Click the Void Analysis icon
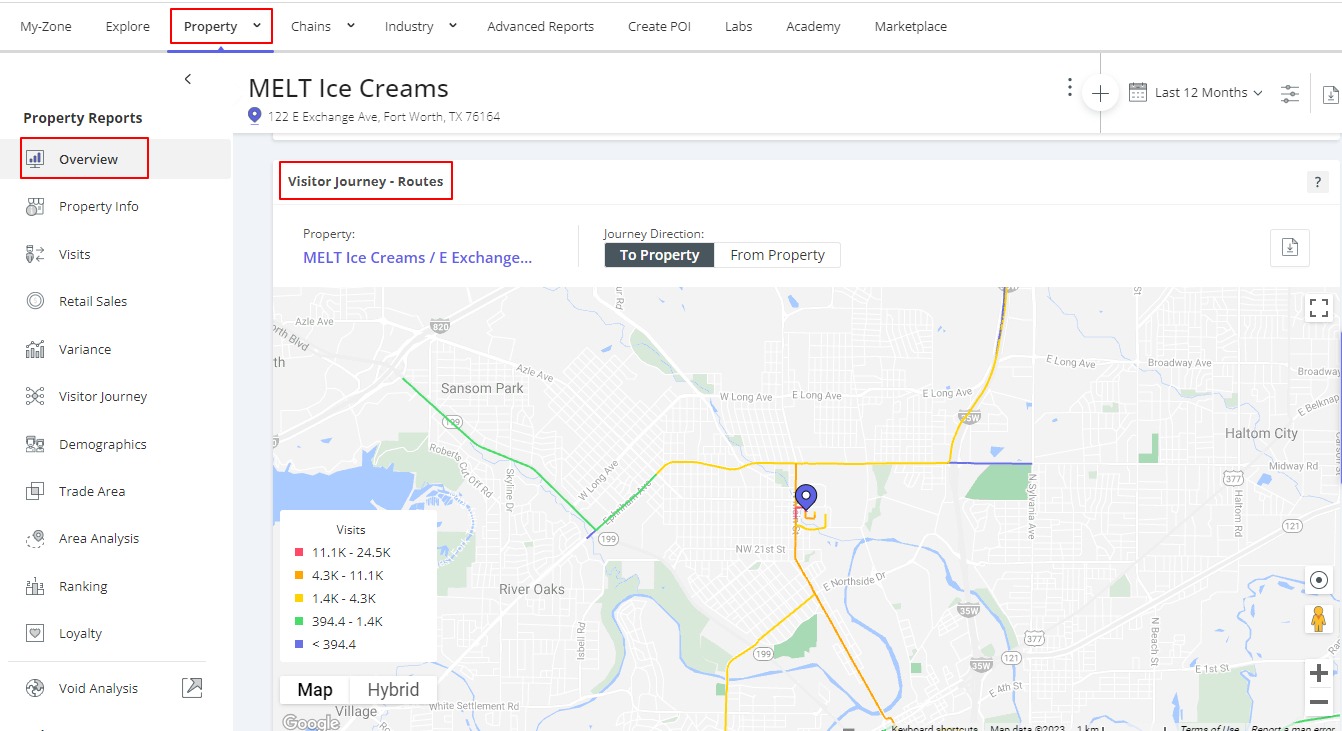Screen dimensions: 1342x731 (35, 688)
